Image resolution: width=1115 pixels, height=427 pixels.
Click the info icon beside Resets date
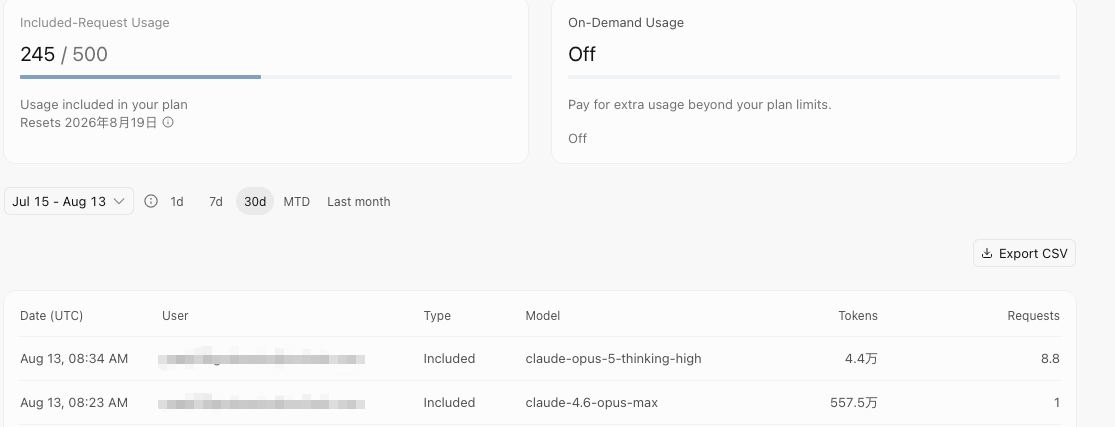[x=168, y=122]
